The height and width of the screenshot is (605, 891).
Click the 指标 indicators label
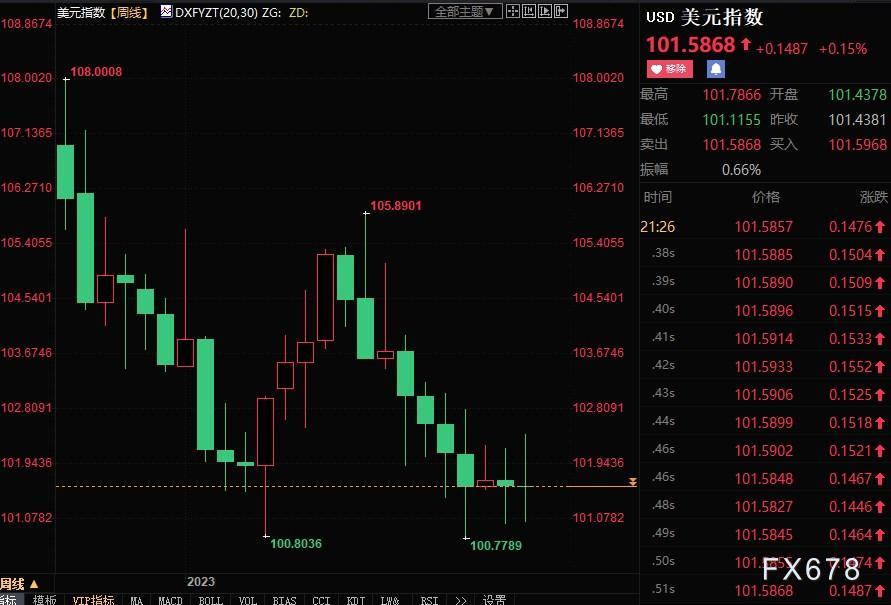[10, 600]
